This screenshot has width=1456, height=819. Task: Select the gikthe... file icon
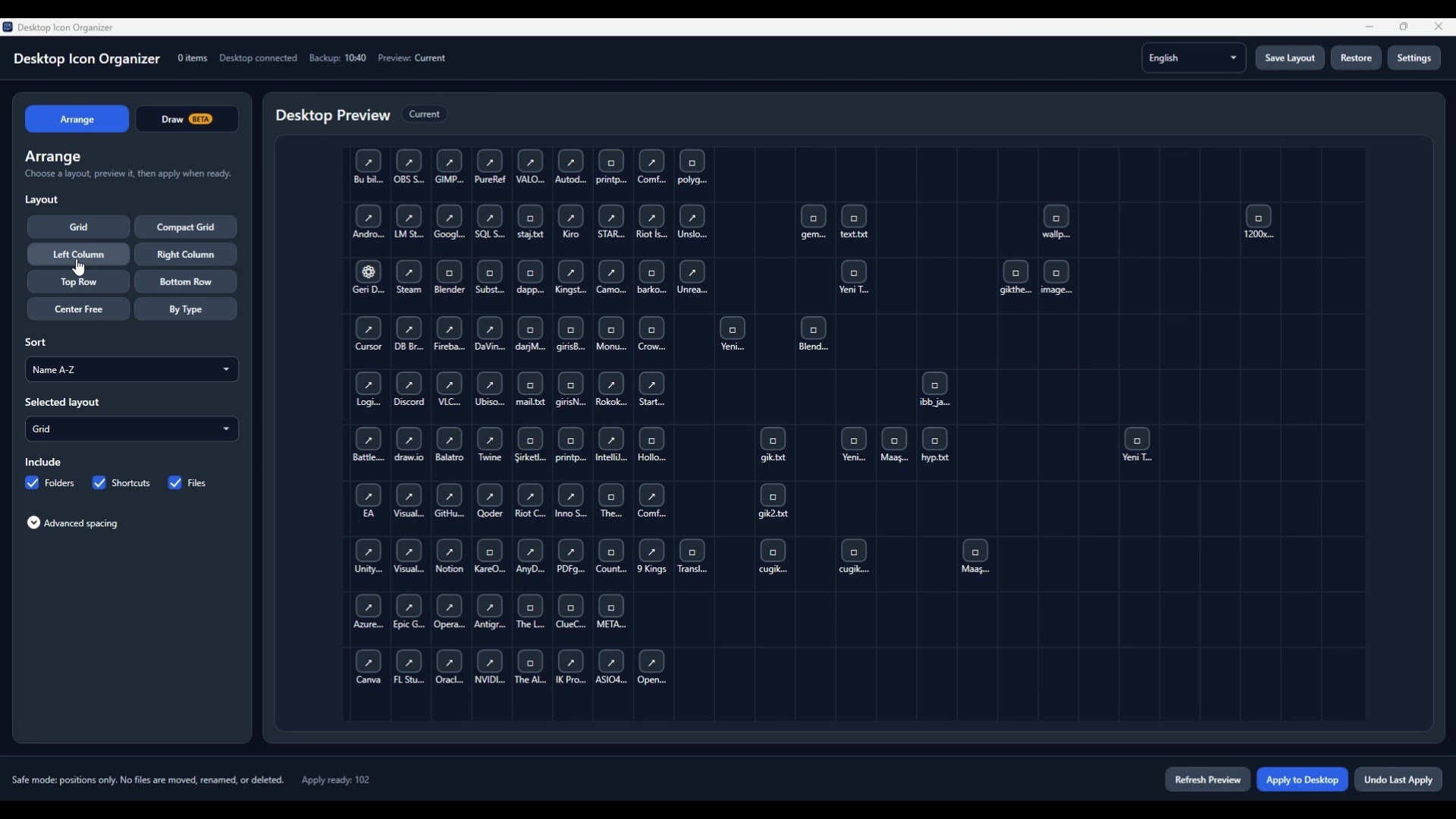coord(1016,273)
